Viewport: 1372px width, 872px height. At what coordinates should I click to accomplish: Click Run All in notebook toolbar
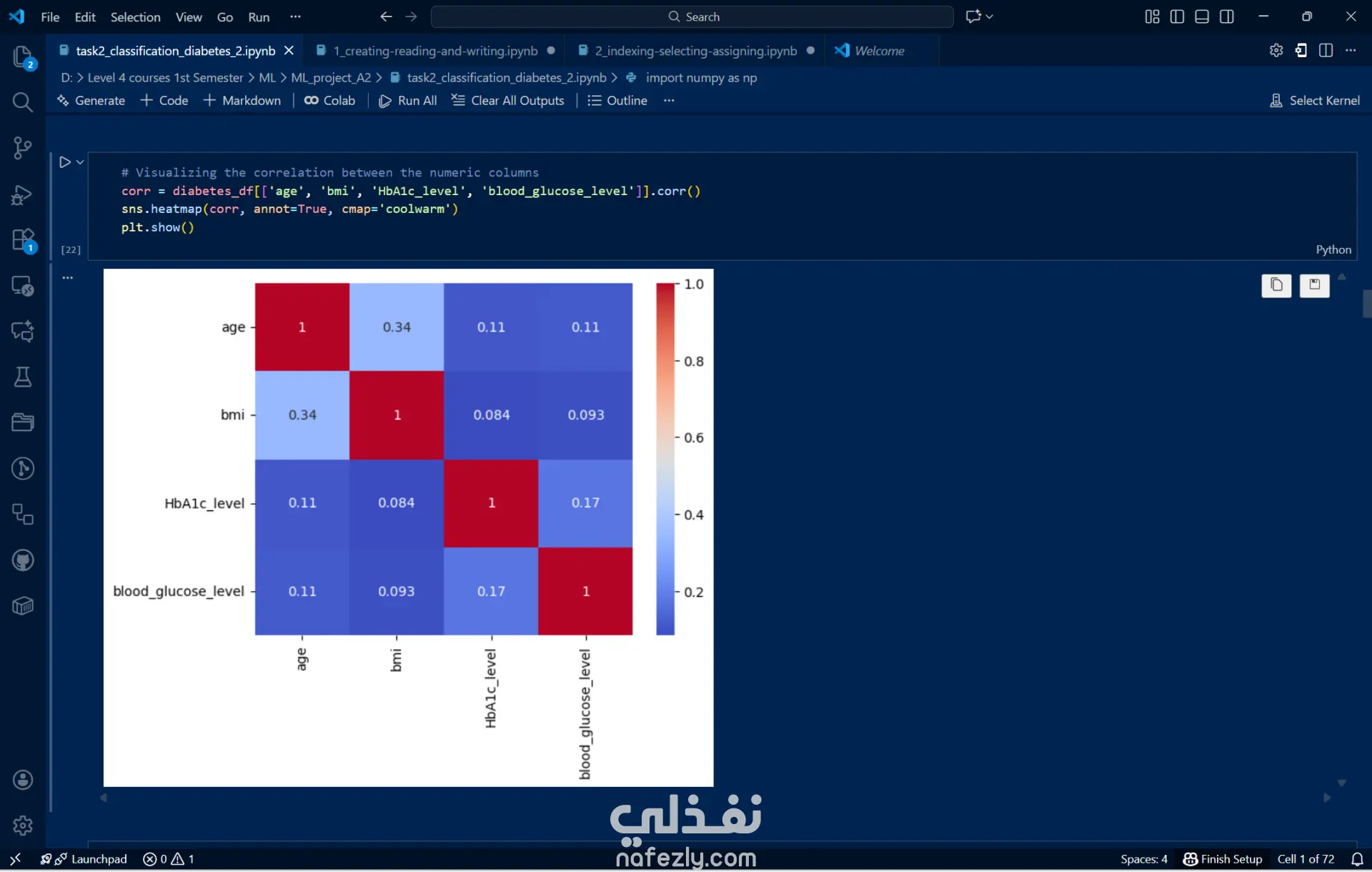[x=407, y=101]
